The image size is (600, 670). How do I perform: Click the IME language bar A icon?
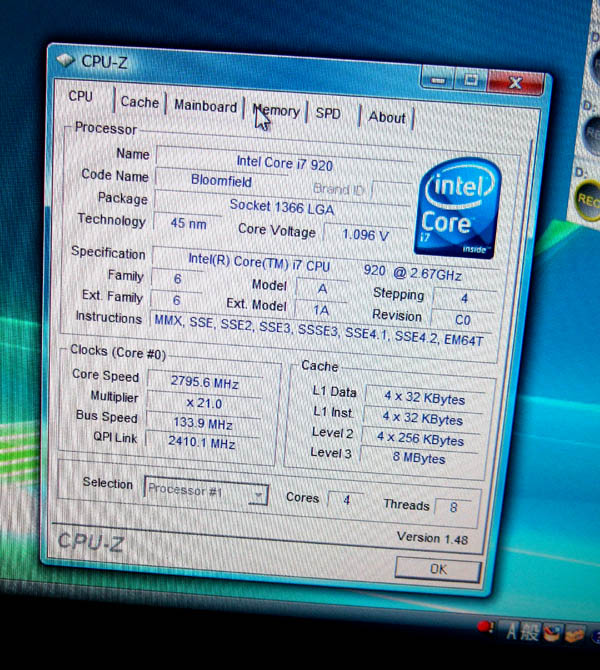512,631
